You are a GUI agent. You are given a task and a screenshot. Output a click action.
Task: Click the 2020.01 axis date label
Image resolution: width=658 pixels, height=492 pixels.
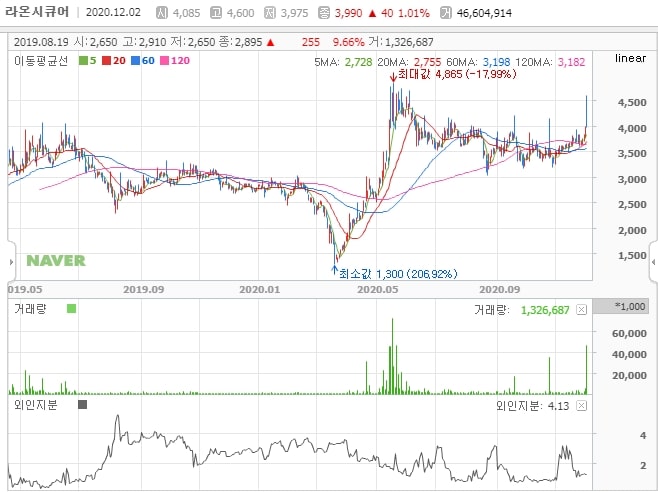pos(259,290)
